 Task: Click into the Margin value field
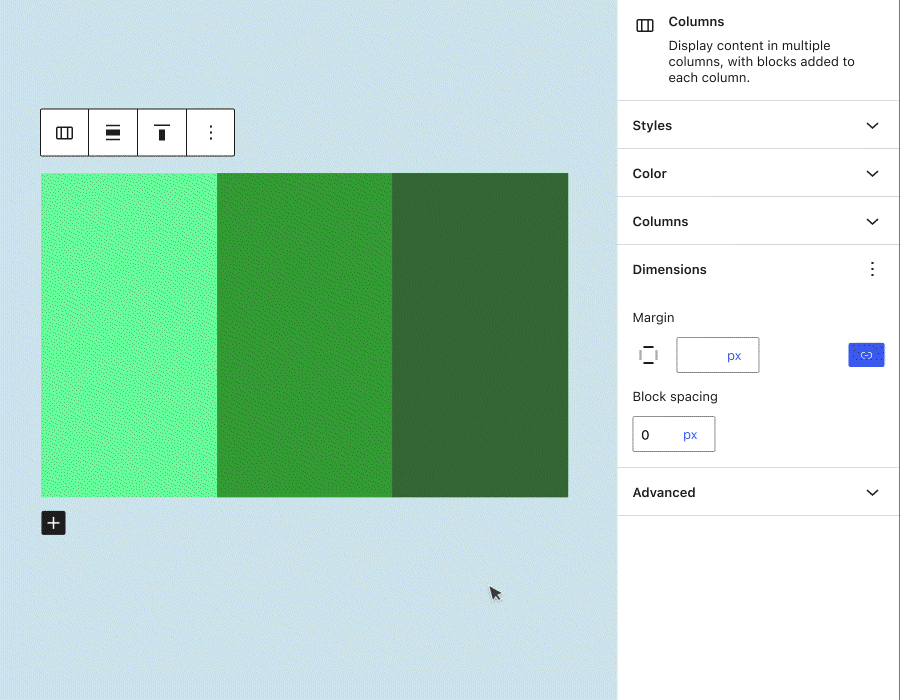[700, 355]
